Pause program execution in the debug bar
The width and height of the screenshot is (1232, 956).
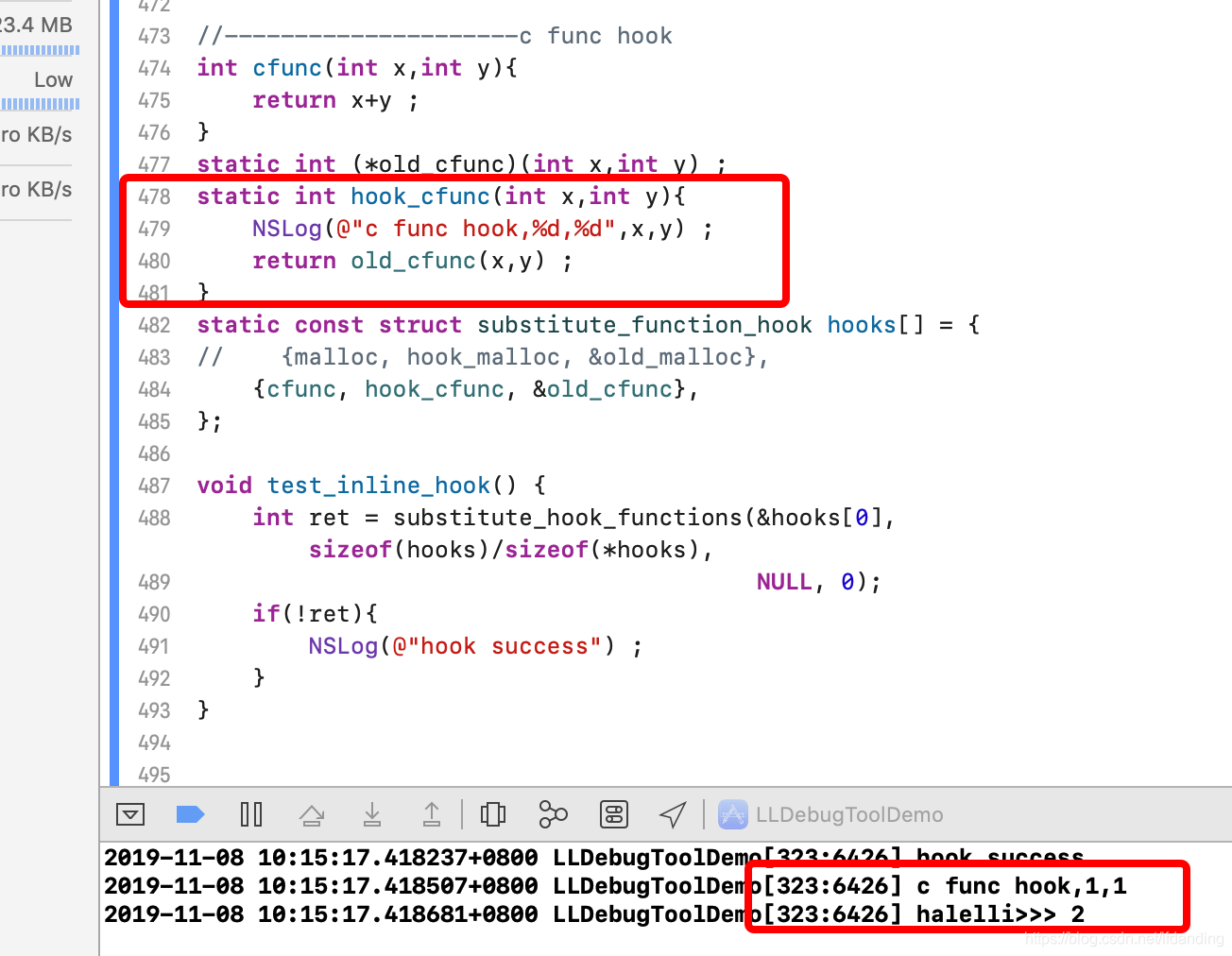(x=251, y=814)
